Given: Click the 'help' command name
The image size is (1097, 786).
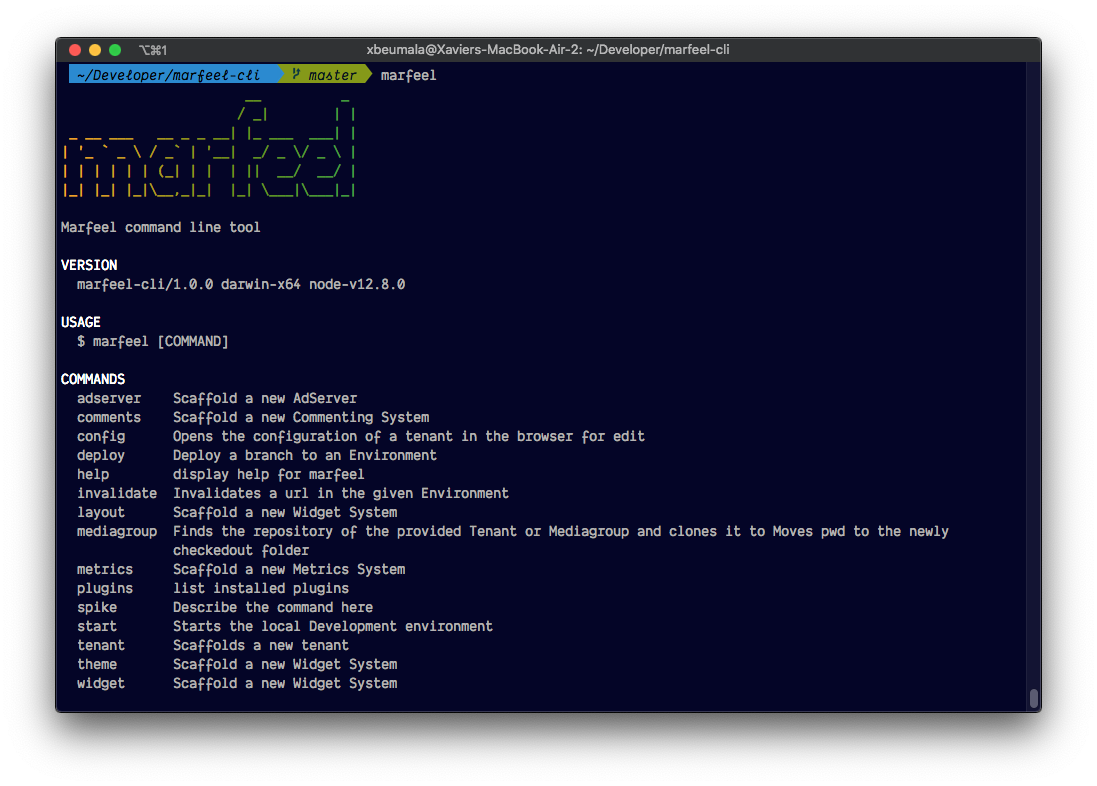Looking at the screenshot, I should pyautogui.click(x=93, y=475).
